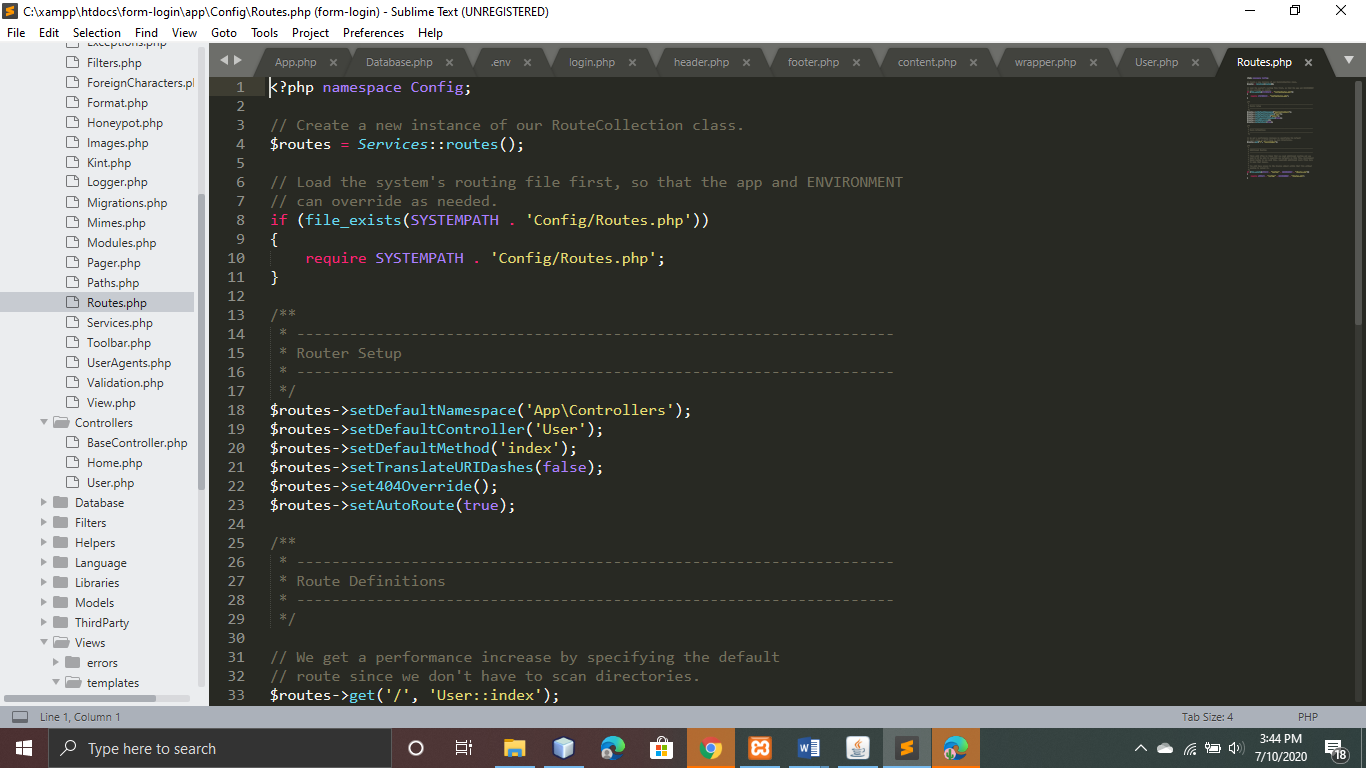Open the notification center icon
Image resolution: width=1366 pixels, height=768 pixels.
1335,748
